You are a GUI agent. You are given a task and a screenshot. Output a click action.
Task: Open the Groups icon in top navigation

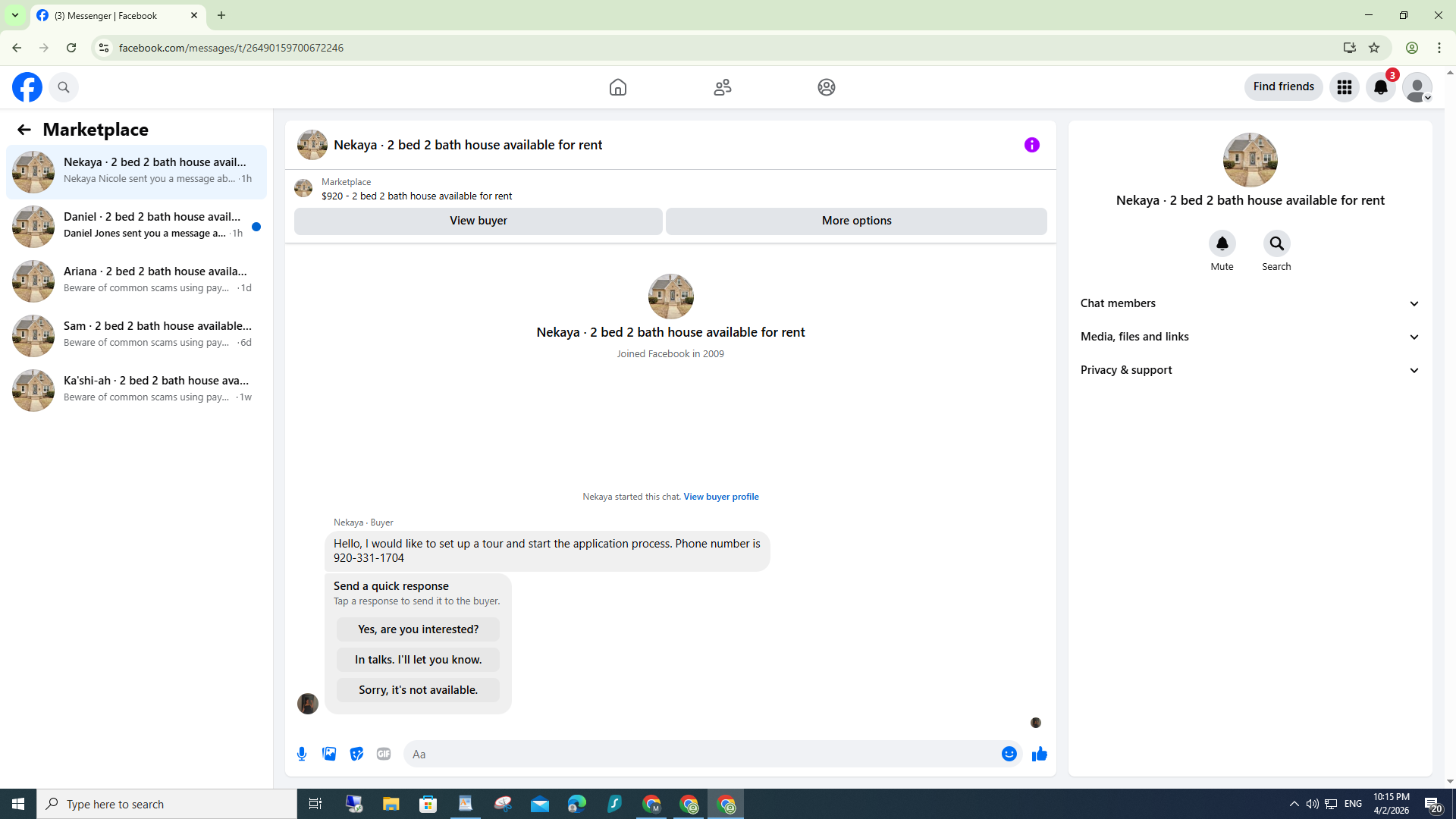tap(827, 87)
